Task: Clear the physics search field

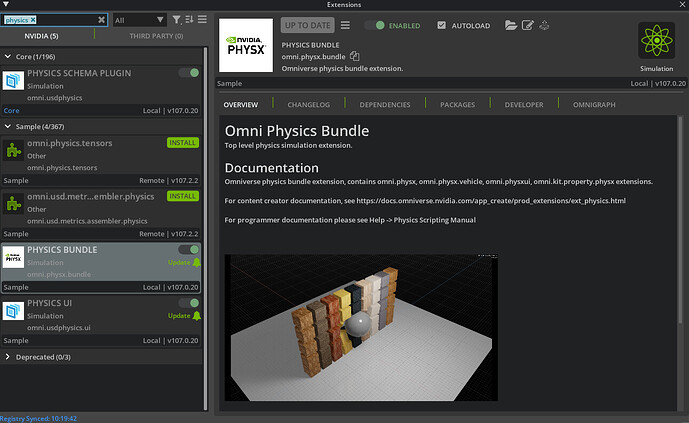Action: point(101,19)
